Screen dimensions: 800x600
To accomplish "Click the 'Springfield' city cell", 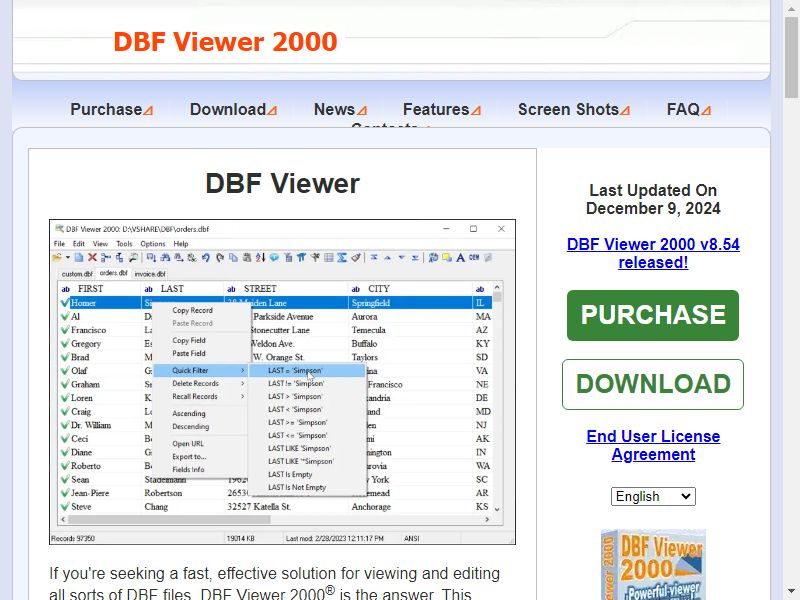I will [x=370, y=303].
